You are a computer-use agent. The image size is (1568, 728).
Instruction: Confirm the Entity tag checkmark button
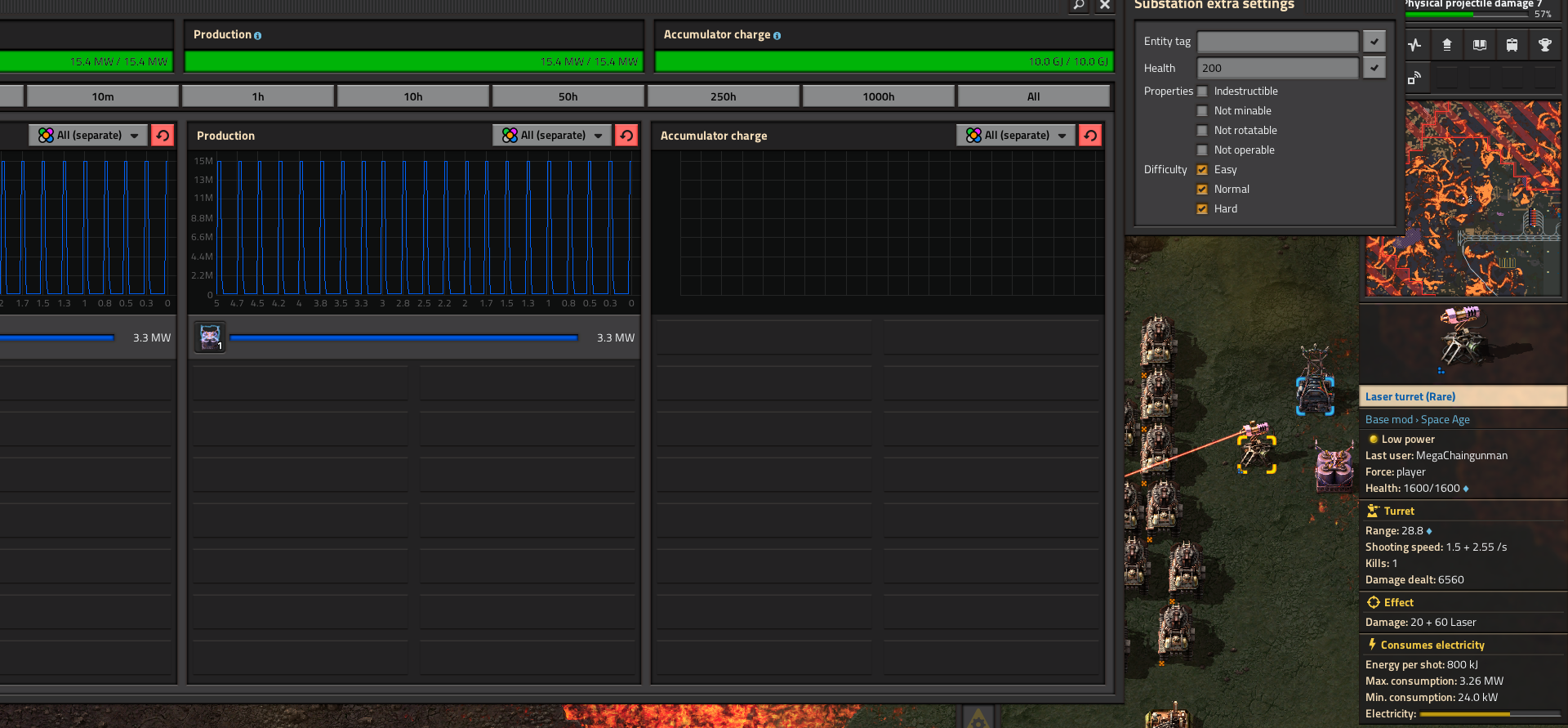(1374, 41)
